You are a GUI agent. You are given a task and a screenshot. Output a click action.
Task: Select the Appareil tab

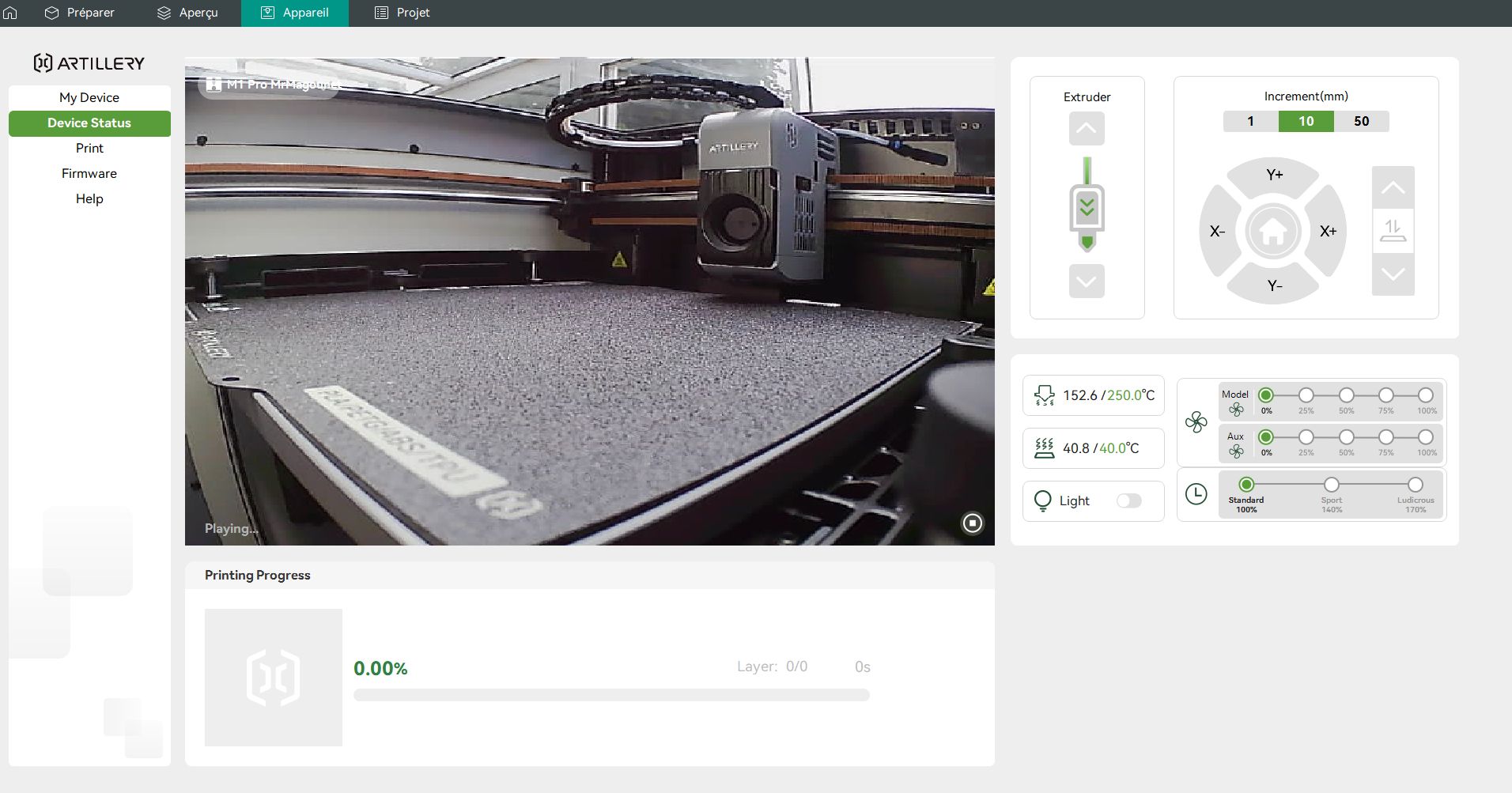[x=295, y=13]
